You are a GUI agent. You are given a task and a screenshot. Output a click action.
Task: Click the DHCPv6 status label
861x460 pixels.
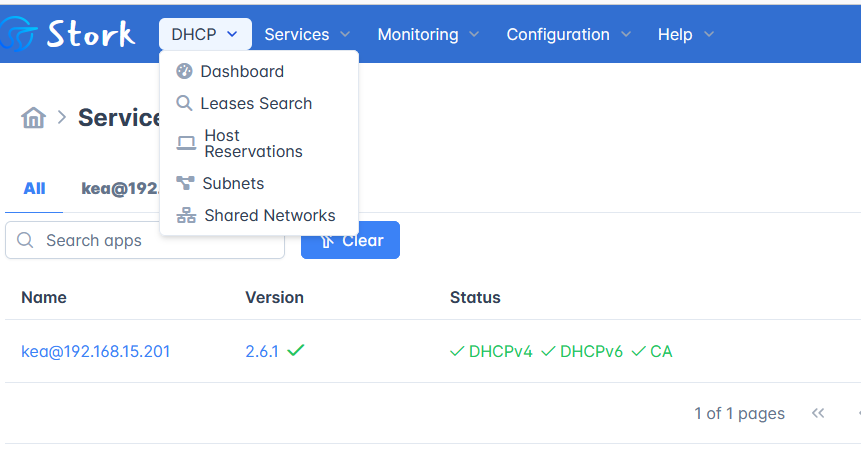591,351
